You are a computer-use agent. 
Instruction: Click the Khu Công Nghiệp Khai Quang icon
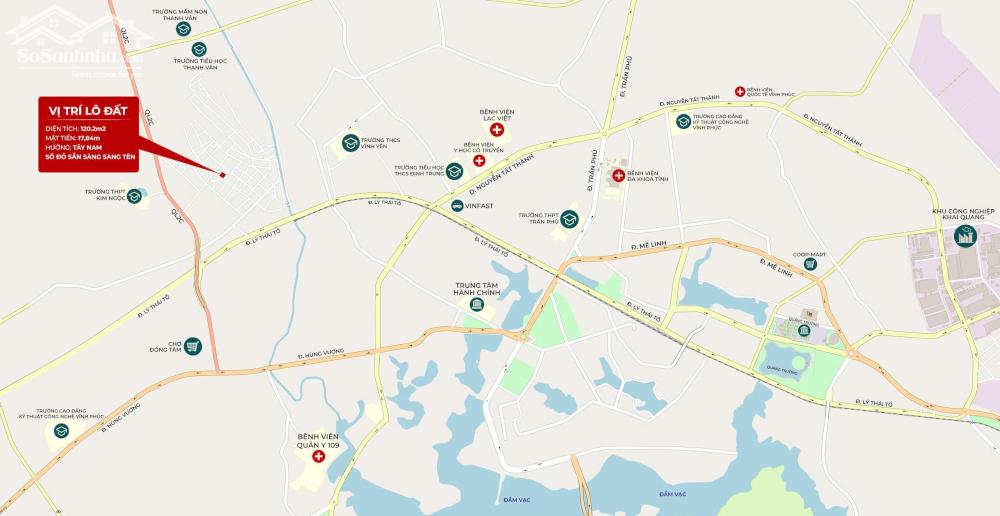(x=965, y=236)
